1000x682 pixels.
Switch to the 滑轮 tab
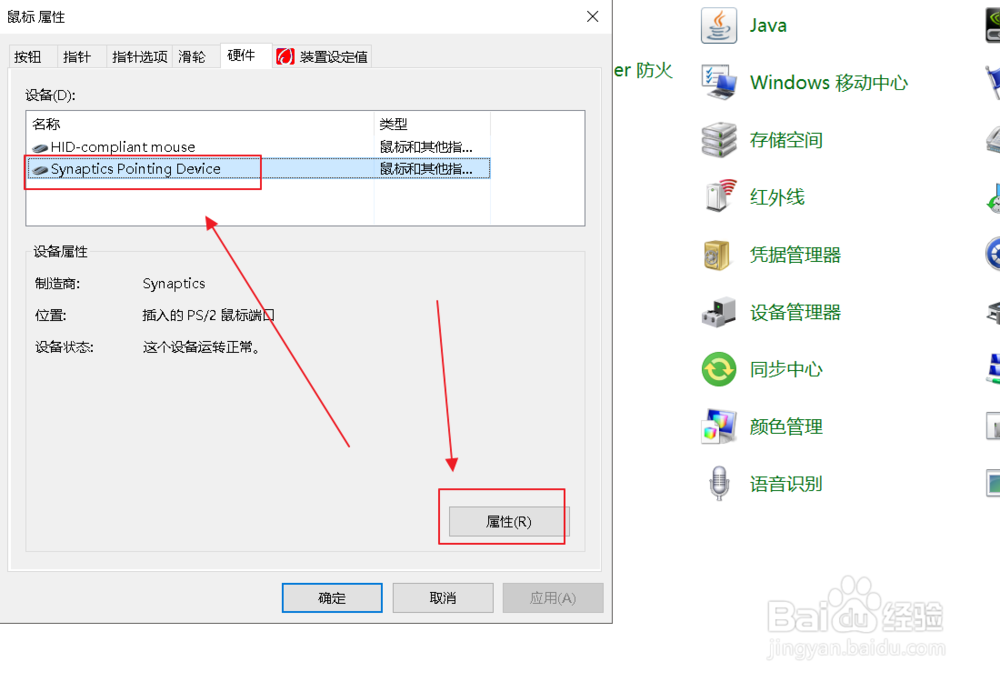tap(192, 57)
